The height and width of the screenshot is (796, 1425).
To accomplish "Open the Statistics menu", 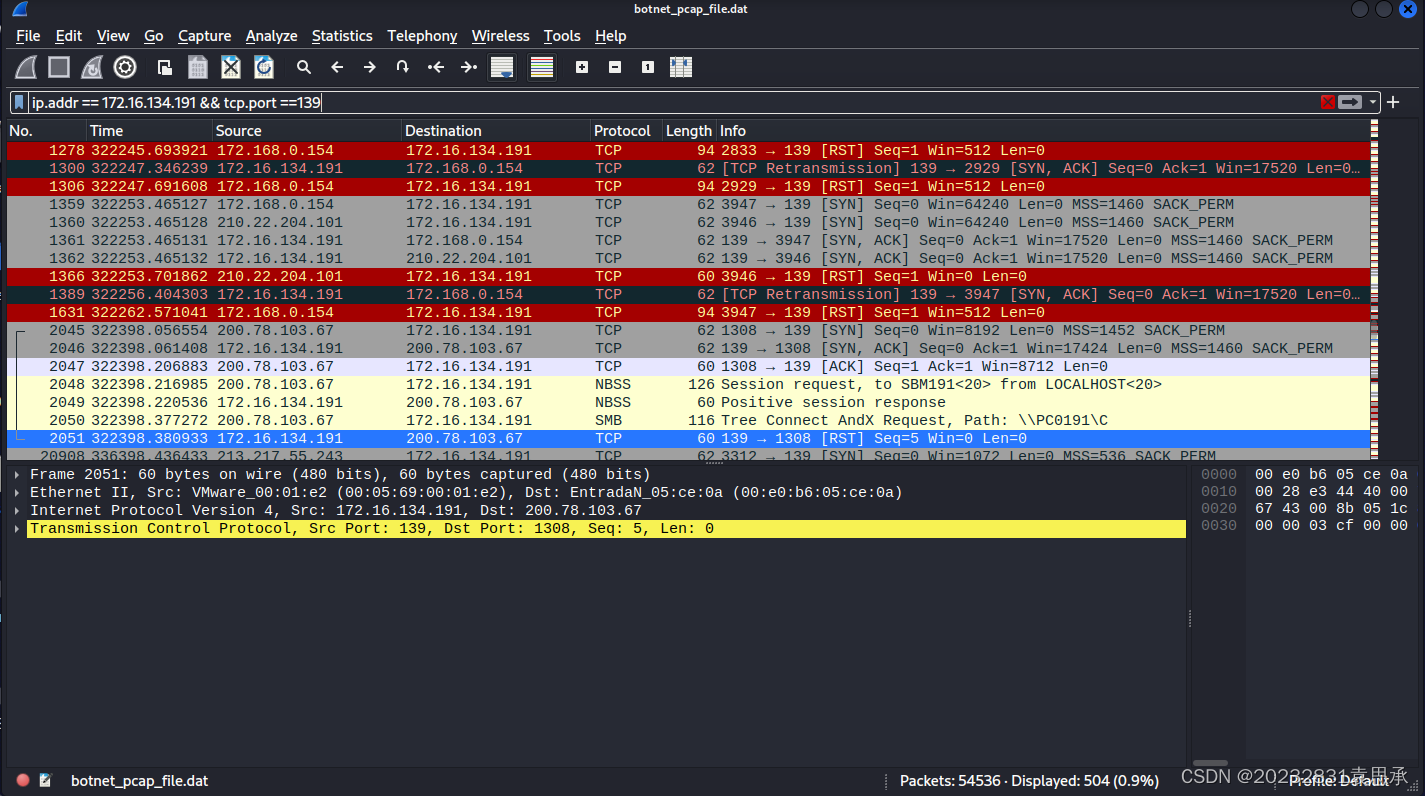I will (342, 36).
